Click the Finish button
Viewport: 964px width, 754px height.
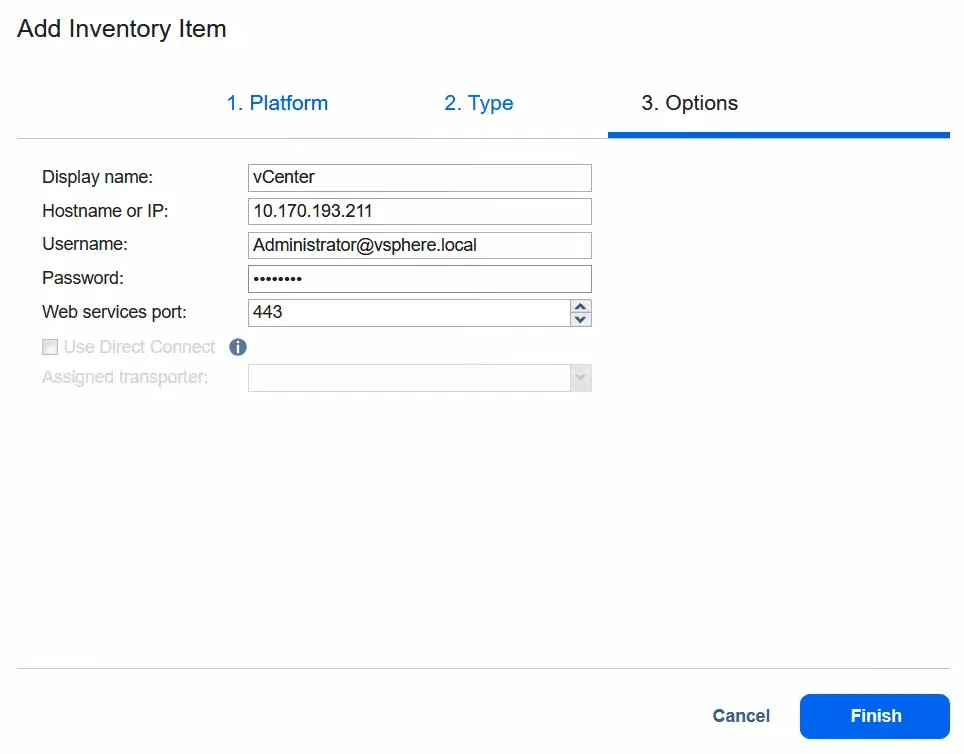(x=874, y=716)
